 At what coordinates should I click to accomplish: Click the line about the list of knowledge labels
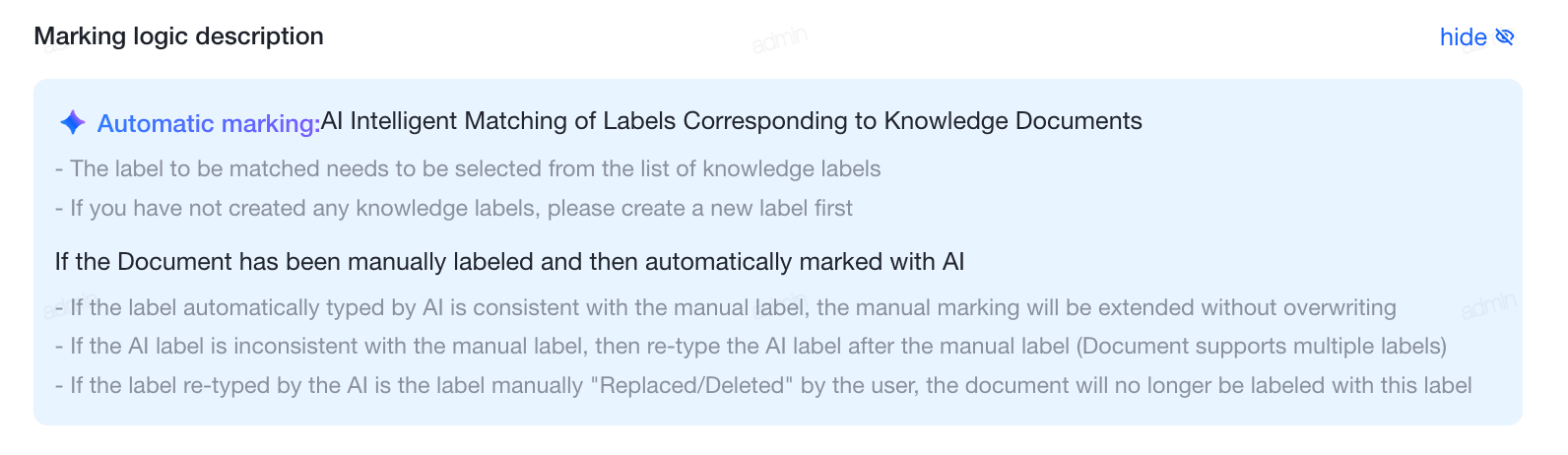(x=468, y=168)
